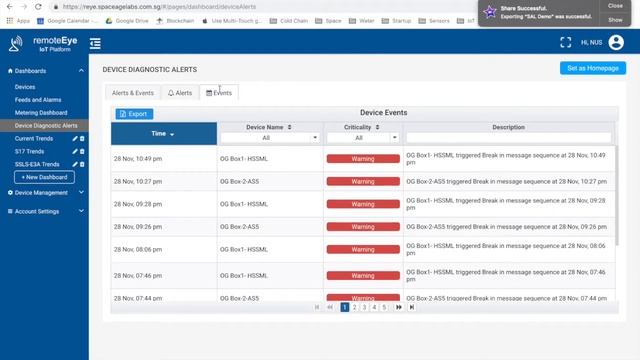Viewport: 640px width, 360px height.
Task: Click OG Box-2-AS5 in the 09:26 pm row
Action: click(x=239, y=227)
